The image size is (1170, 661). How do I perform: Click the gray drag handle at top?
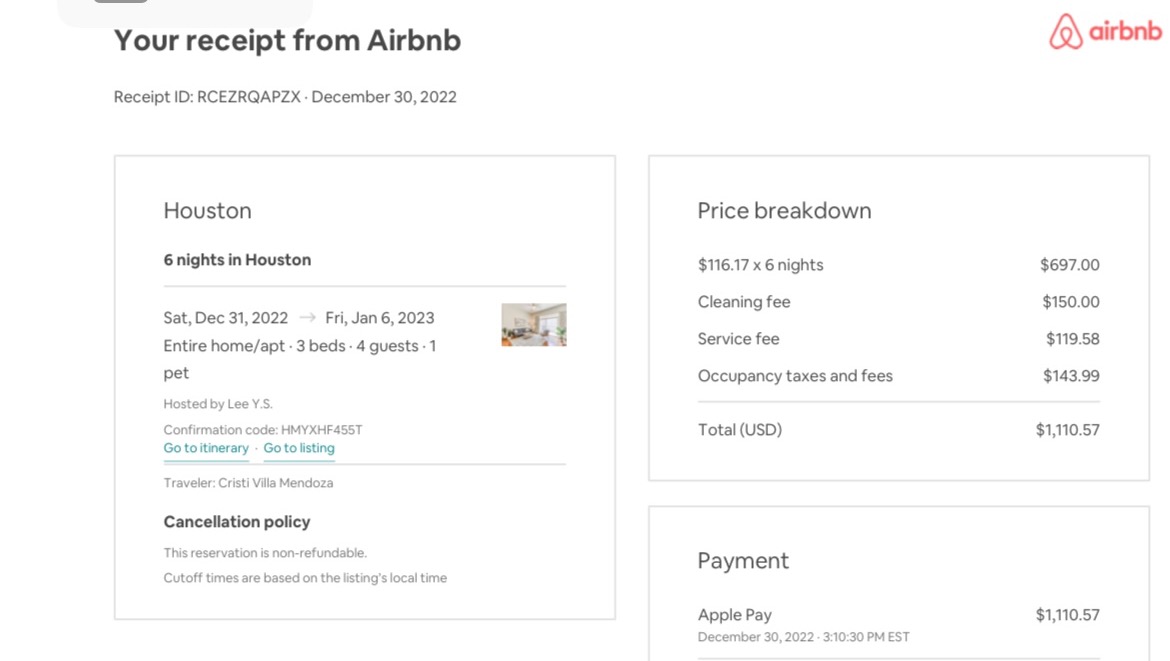pos(121,1)
